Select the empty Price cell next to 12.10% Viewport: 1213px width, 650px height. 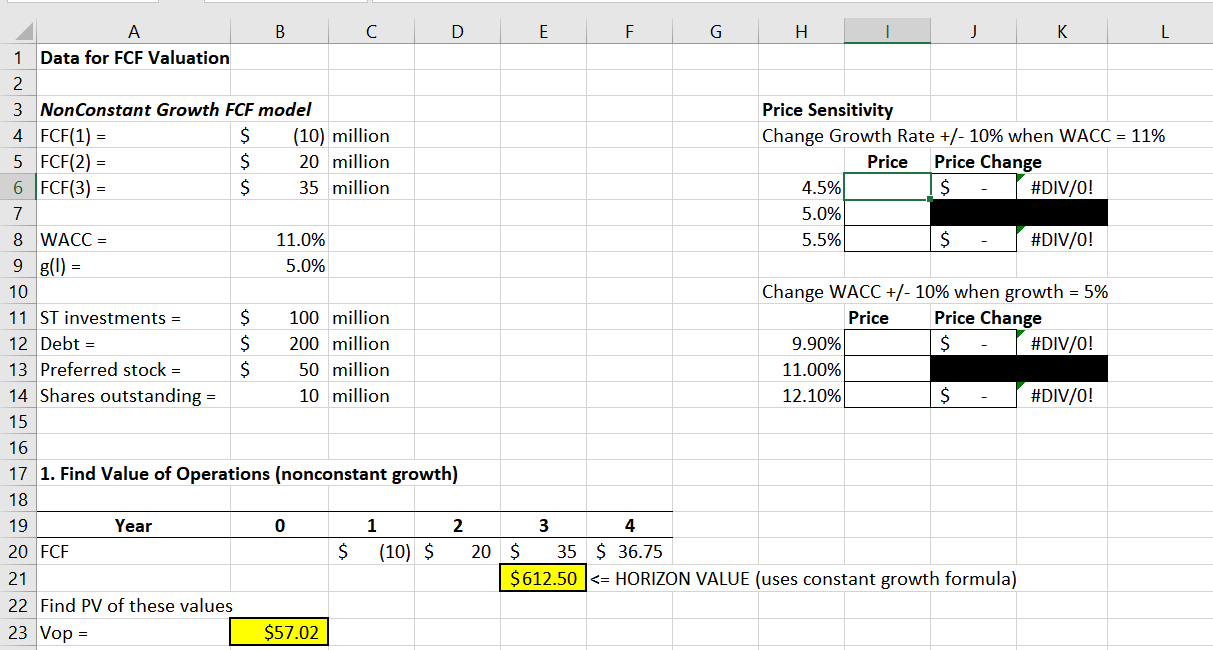coord(887,395)
